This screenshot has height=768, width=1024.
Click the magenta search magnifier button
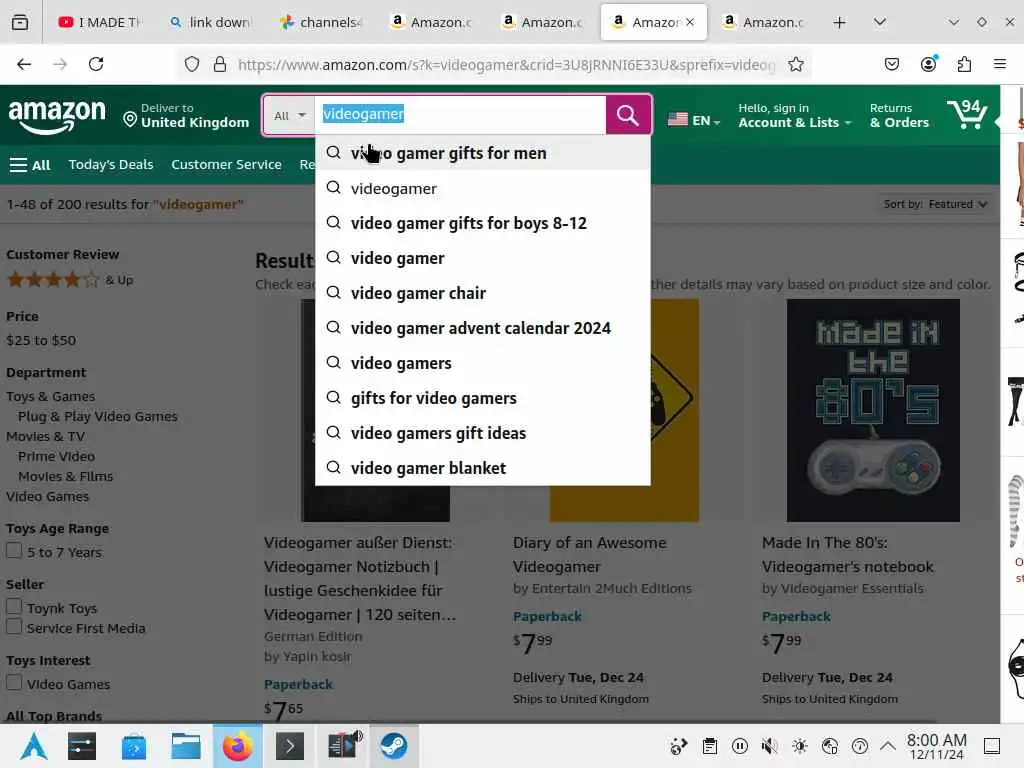[x=628, y=115]
